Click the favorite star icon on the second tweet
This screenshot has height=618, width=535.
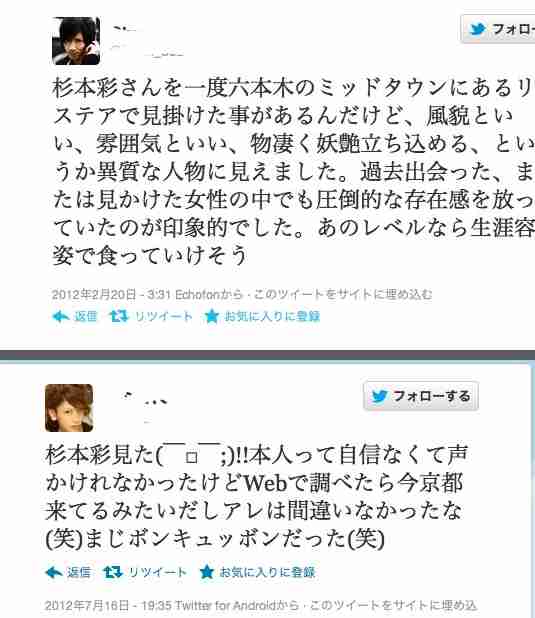[207, 572]
